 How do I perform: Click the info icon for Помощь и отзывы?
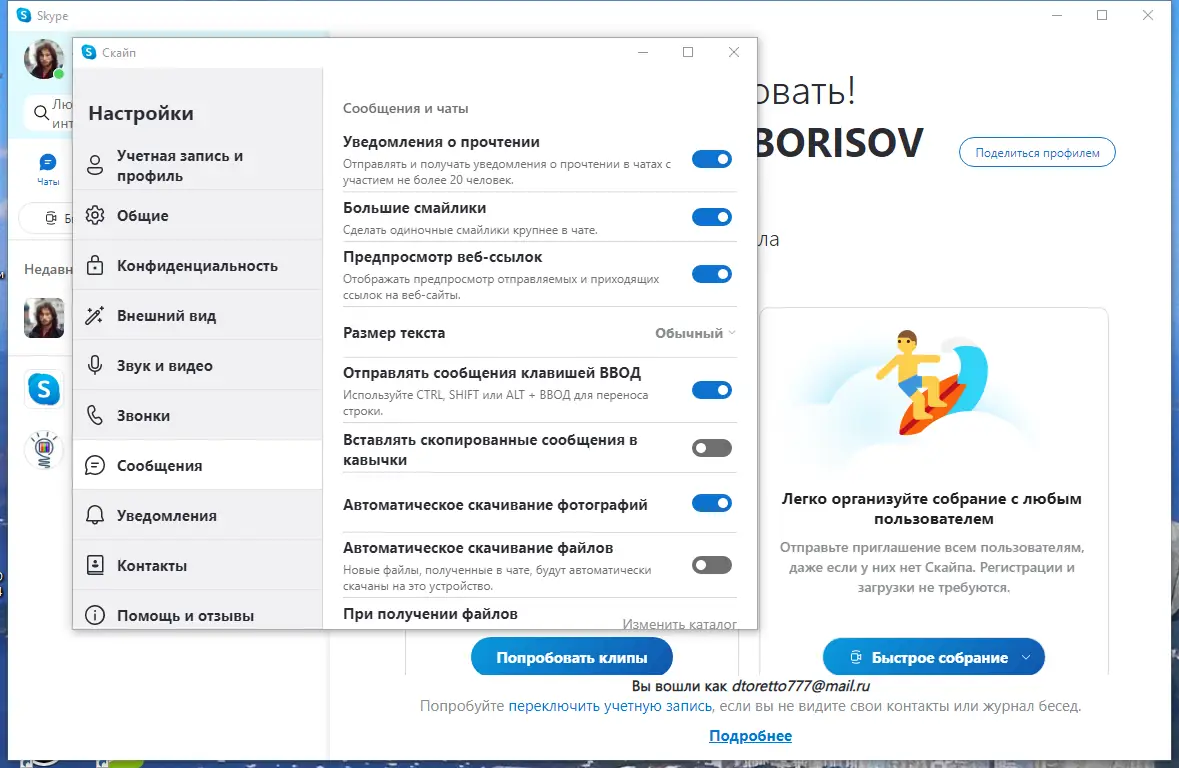[x=95, y=615]
